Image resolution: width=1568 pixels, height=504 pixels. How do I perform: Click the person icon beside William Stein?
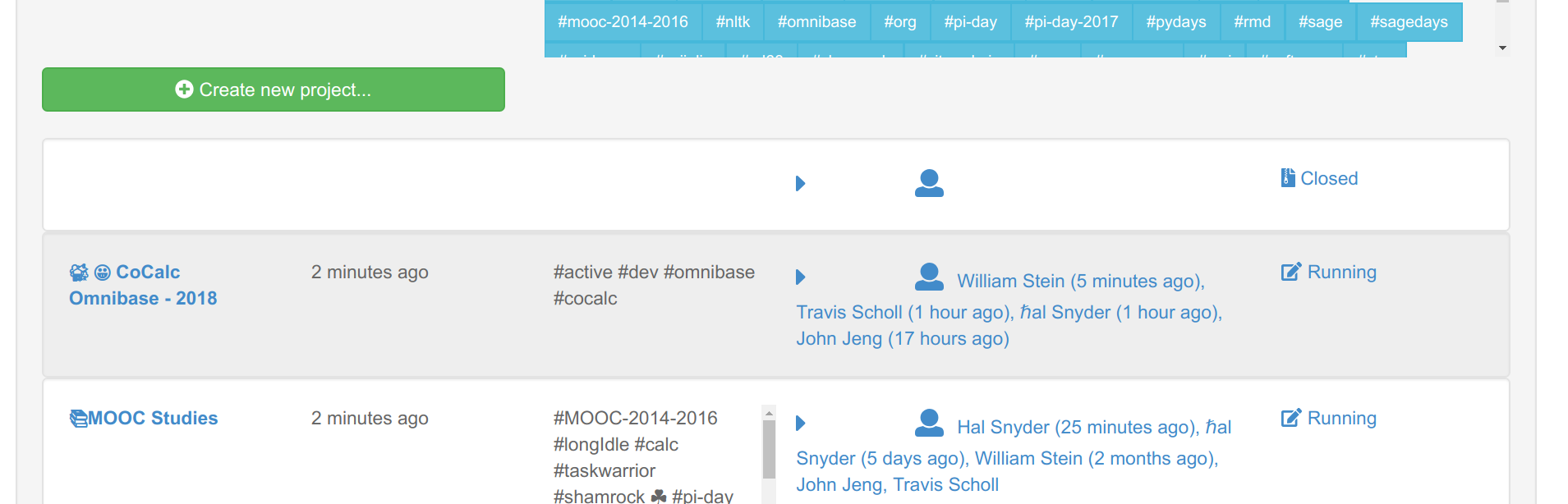pos(928,277)
